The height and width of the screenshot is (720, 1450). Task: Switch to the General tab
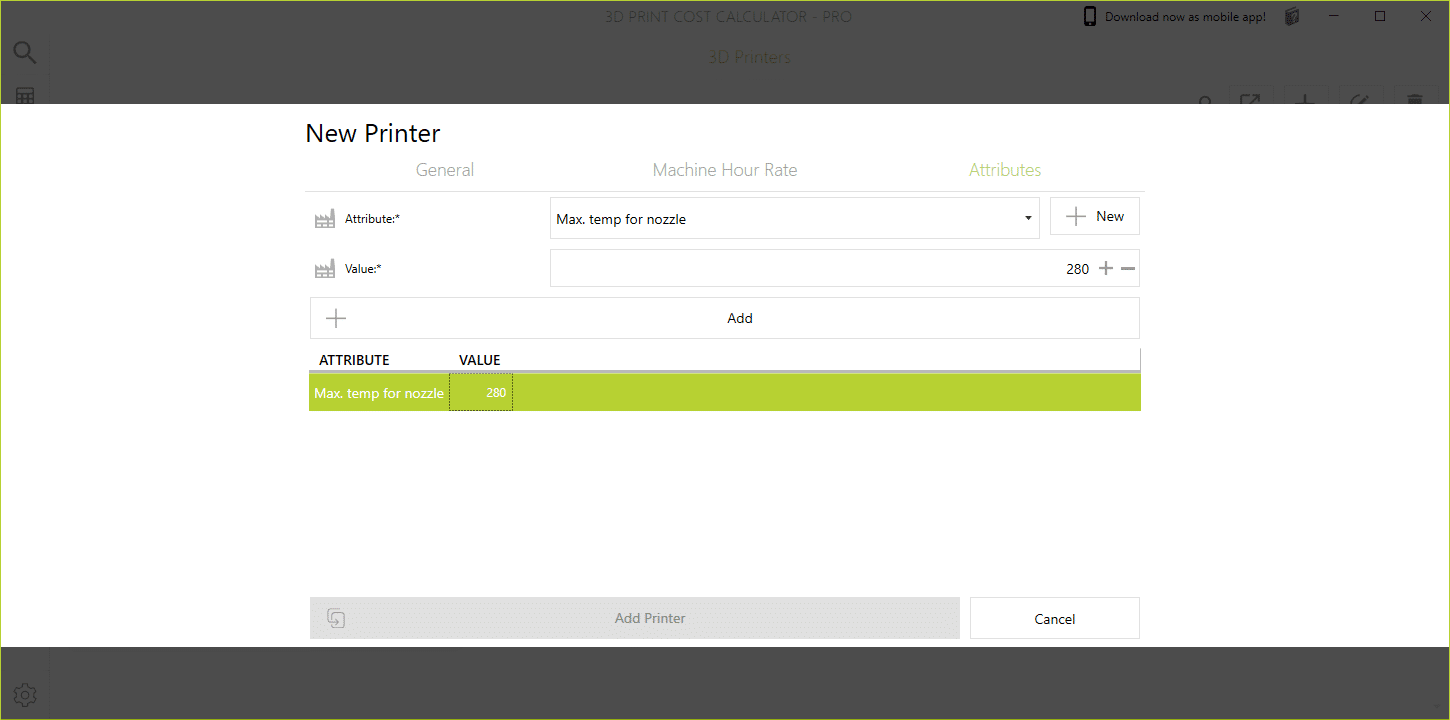coord(445,170)
